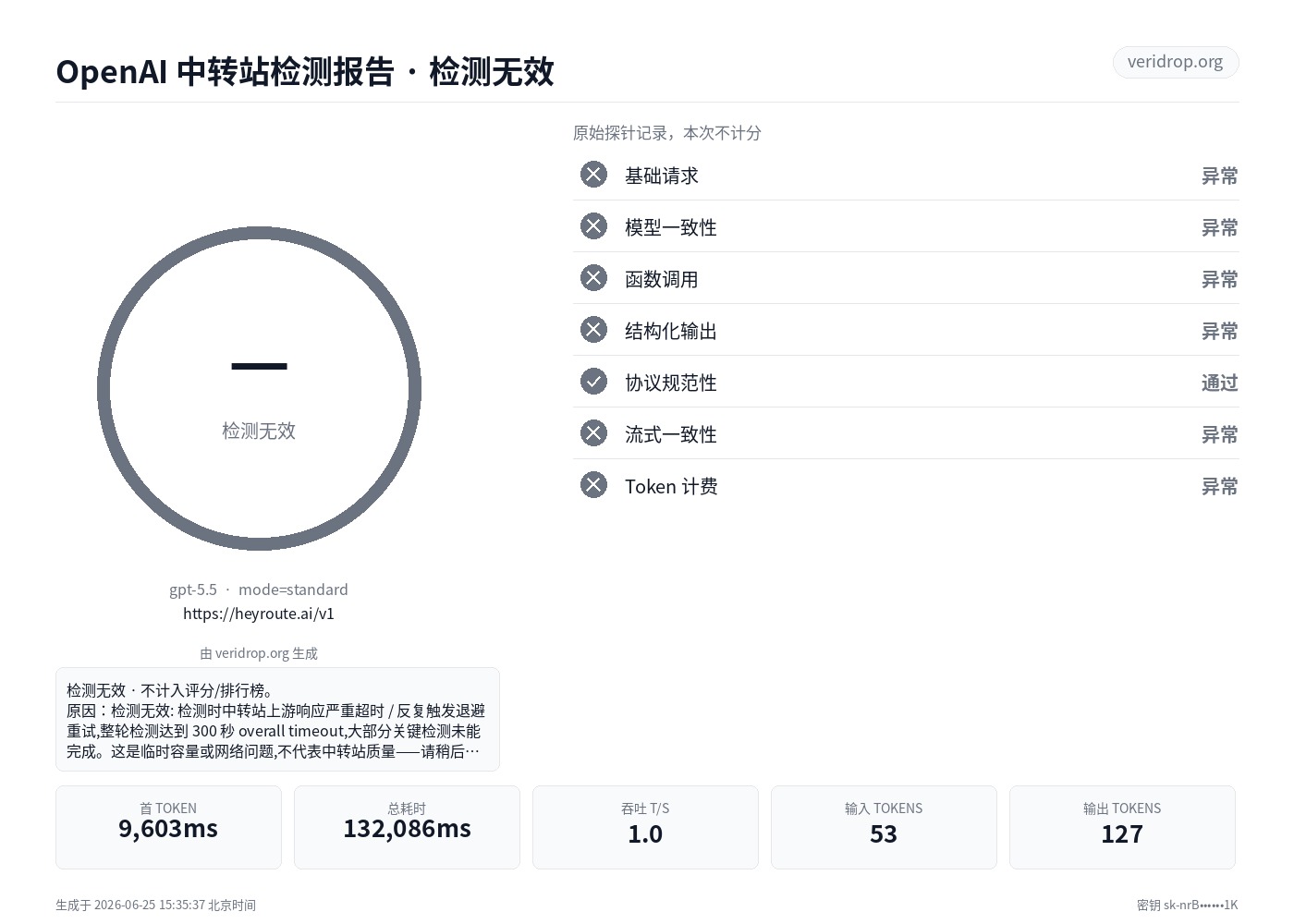Click the 异常 status of 基础请求
The width and height of the screenshot is (1294, 924).
(1219, 176)
